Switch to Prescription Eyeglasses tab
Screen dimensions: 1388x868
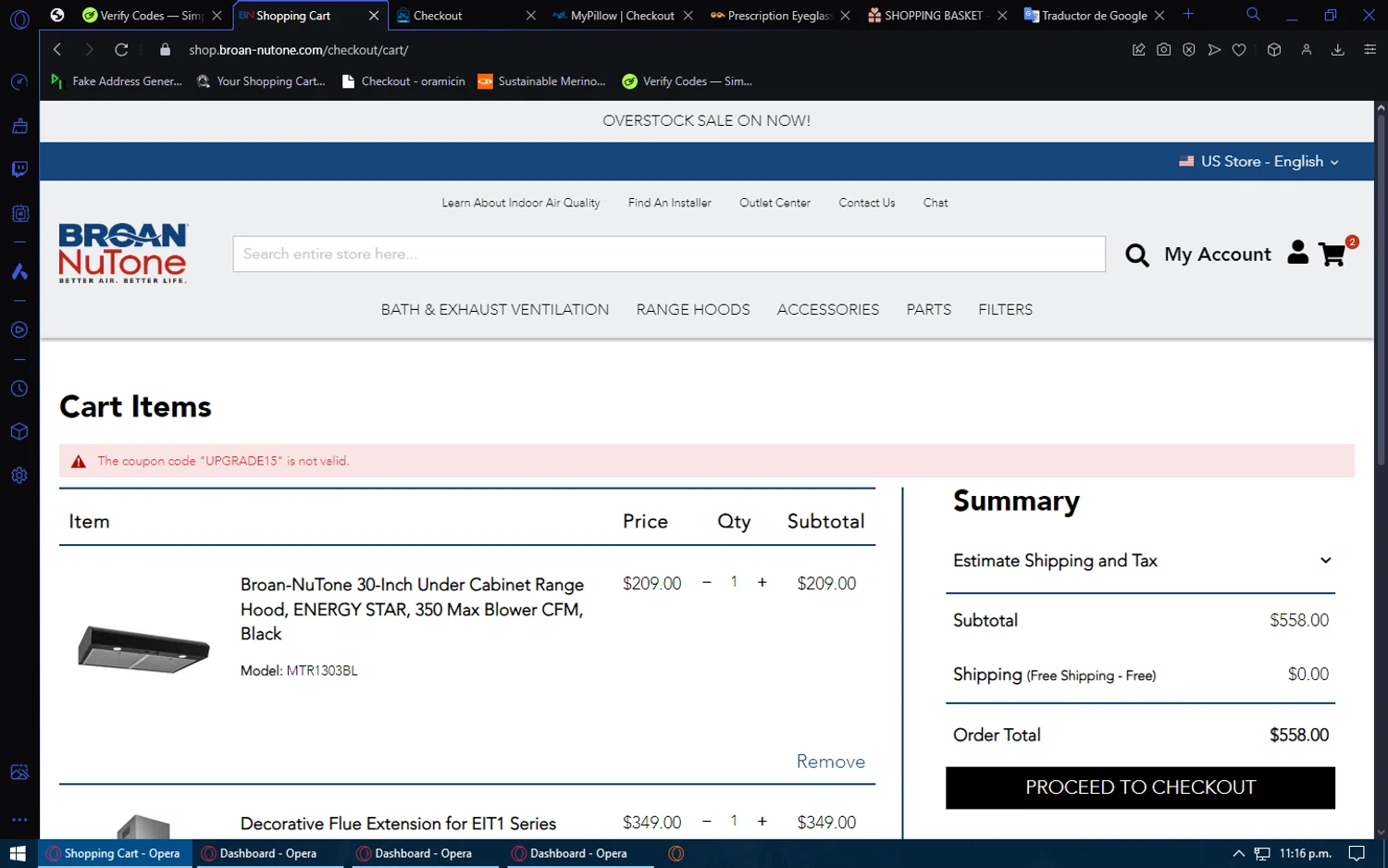(779, 16)
